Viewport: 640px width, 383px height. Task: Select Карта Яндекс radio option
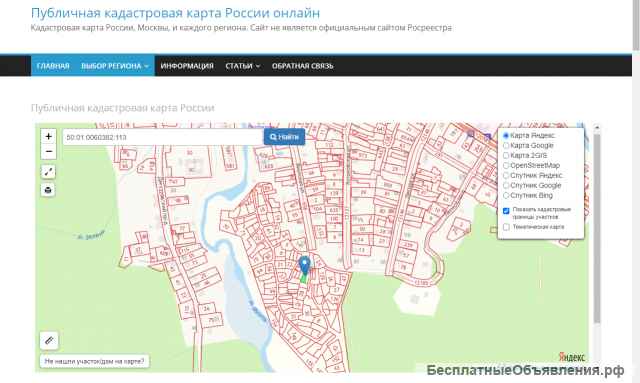point(506,136)
